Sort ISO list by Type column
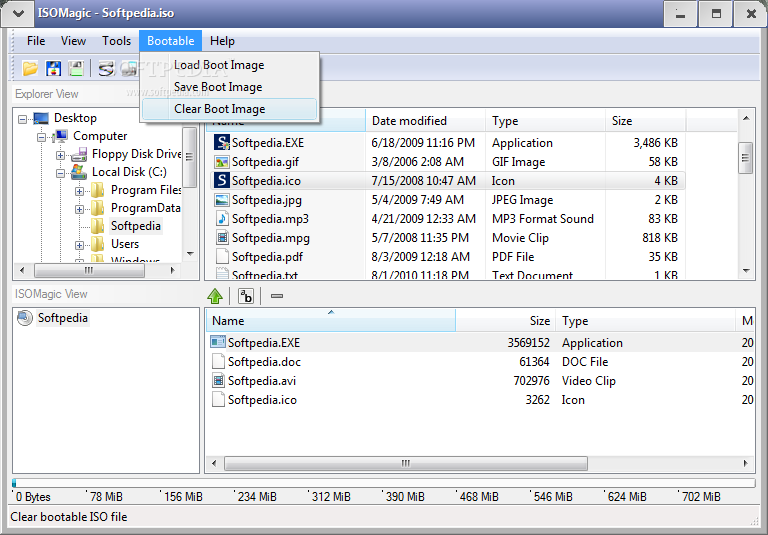Viewport: 768px width, 535px height. [x=646, y=321]
